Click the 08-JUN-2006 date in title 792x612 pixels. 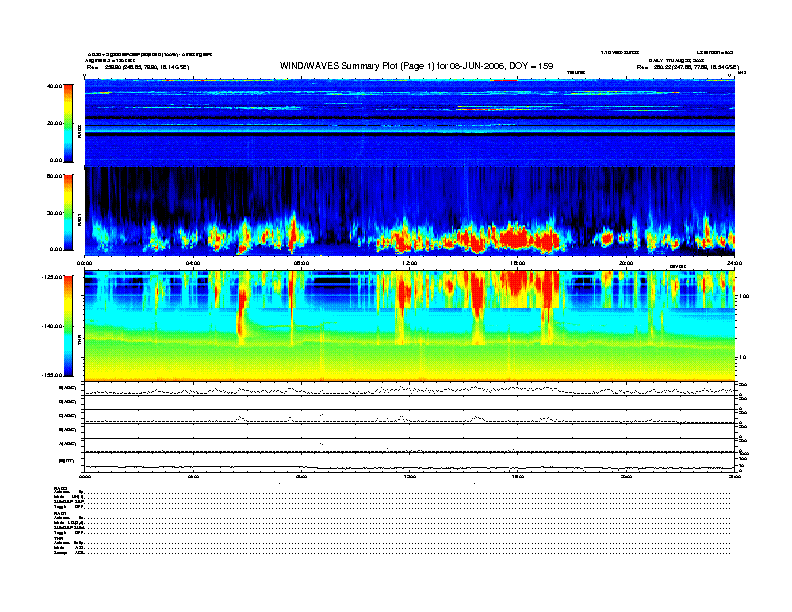pyautogui.click(x=477, y=66)
